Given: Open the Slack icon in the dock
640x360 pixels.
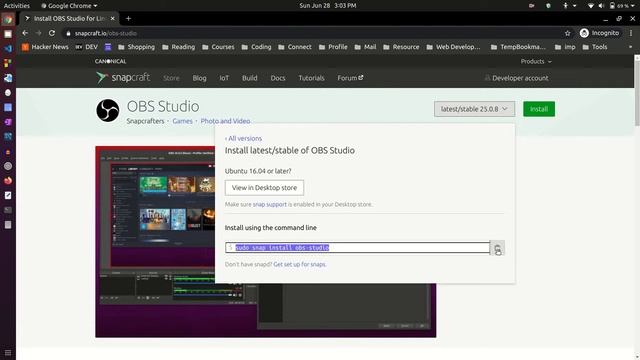Looking at the screenshot, I should [x=8, y=63].
